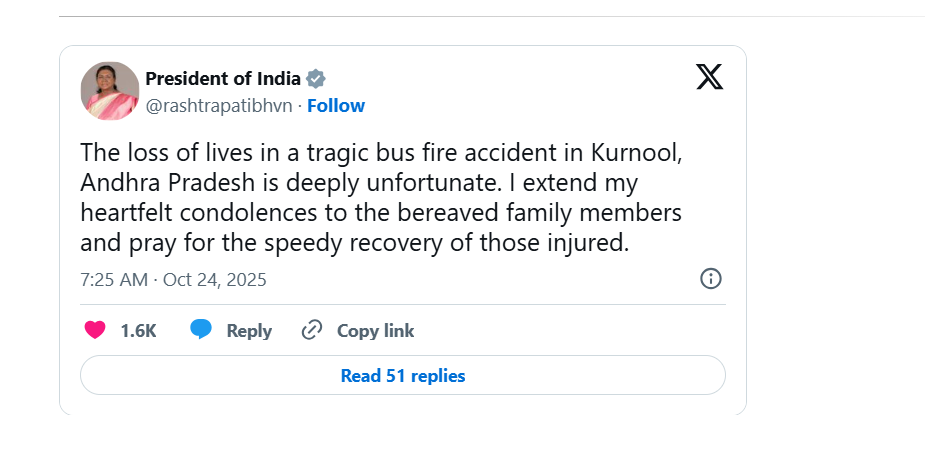Viewport: 925px width, 472px height.
Task: Open the X logo in the tweet corner
Action: pyautogui.click(x=709, y=77)
